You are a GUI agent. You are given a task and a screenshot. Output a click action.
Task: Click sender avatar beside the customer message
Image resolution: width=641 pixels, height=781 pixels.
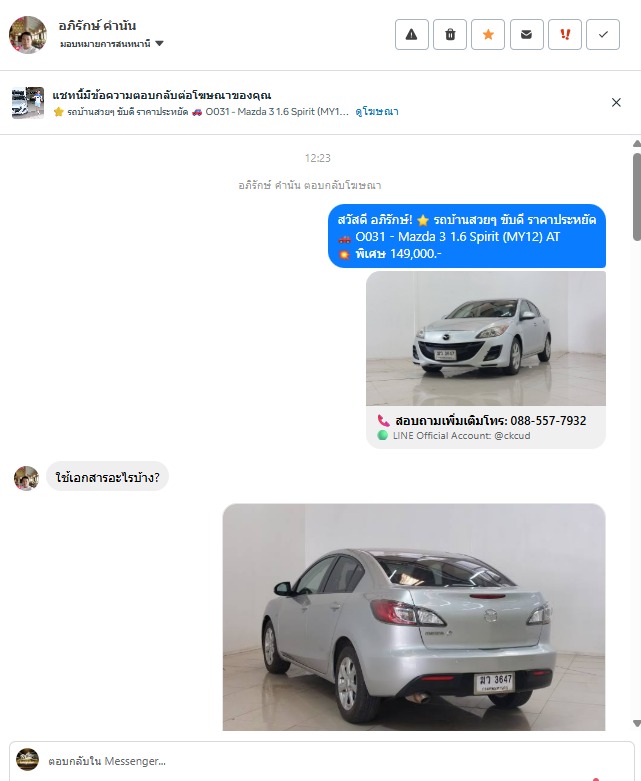coord(26,478)
